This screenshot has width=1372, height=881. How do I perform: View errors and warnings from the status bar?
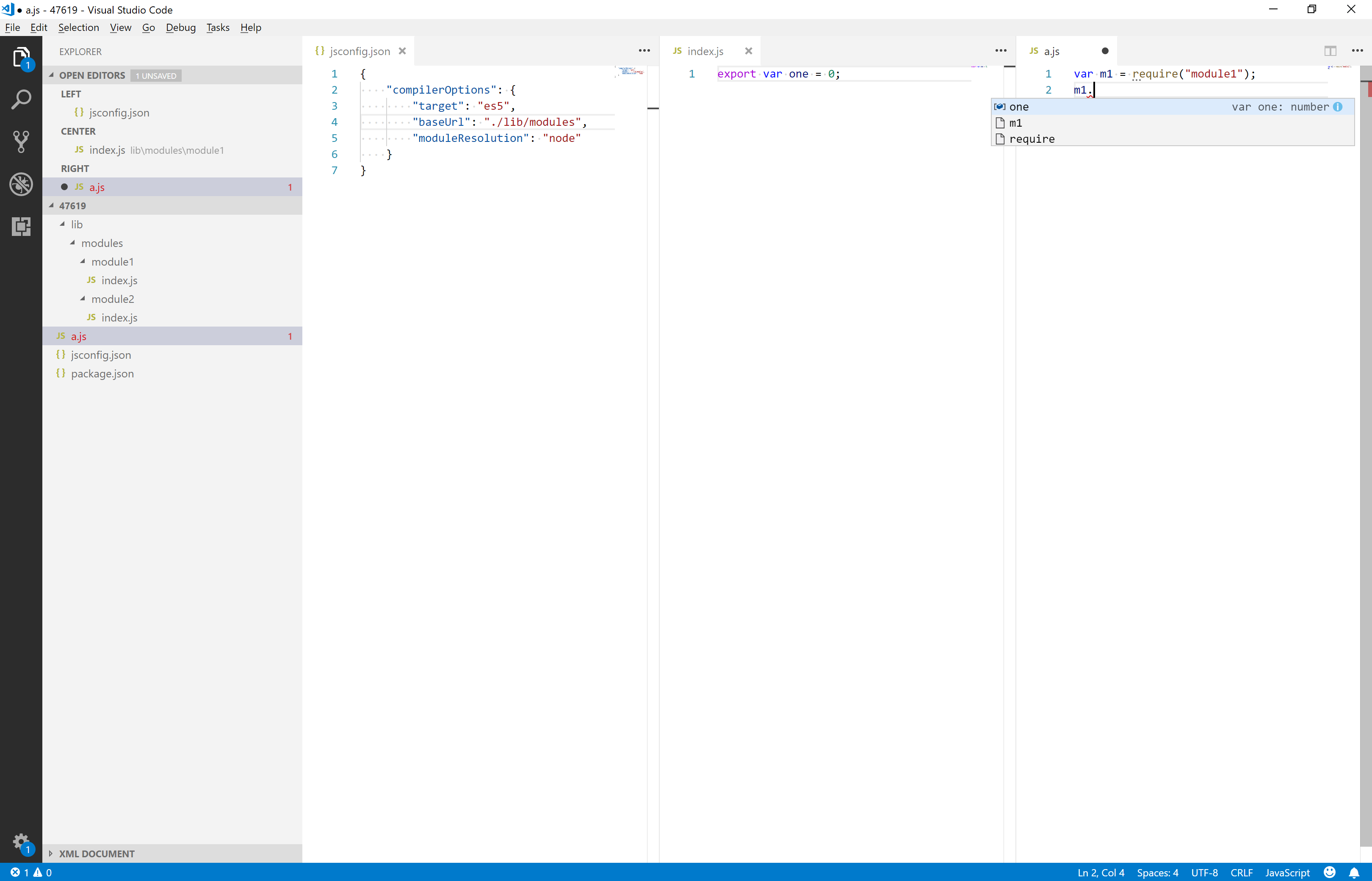[31, 872]
